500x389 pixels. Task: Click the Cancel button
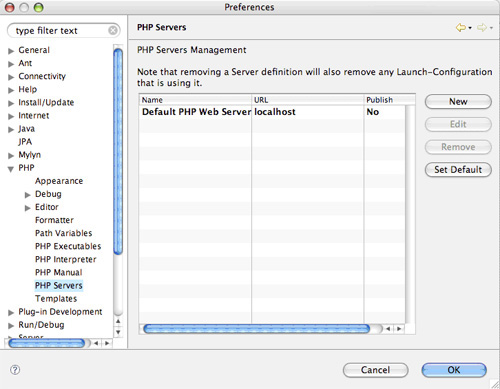pyautogui.click(x=375, y=370)
